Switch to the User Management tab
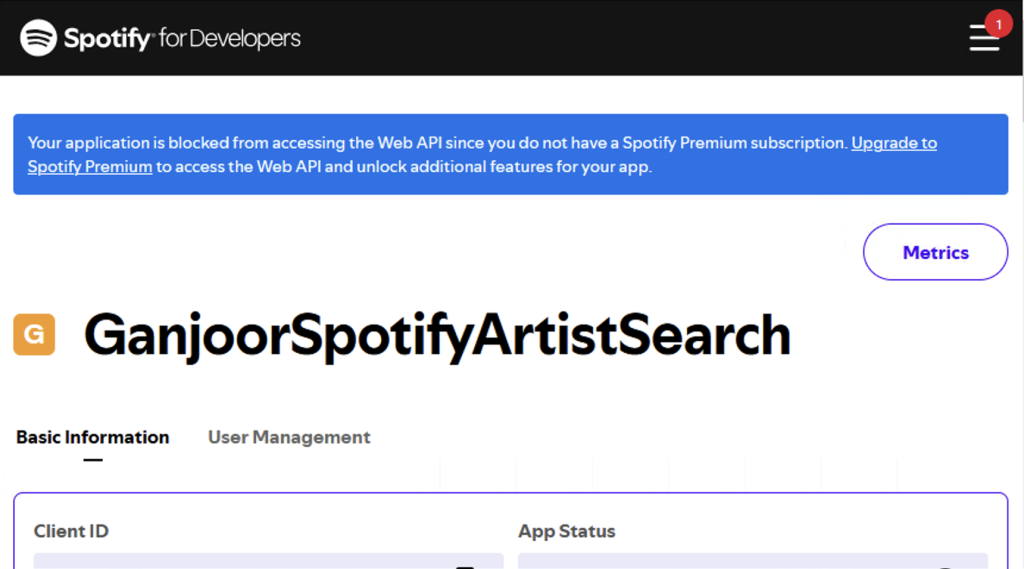Viewport: 1024px width, 569px height. 289,437
